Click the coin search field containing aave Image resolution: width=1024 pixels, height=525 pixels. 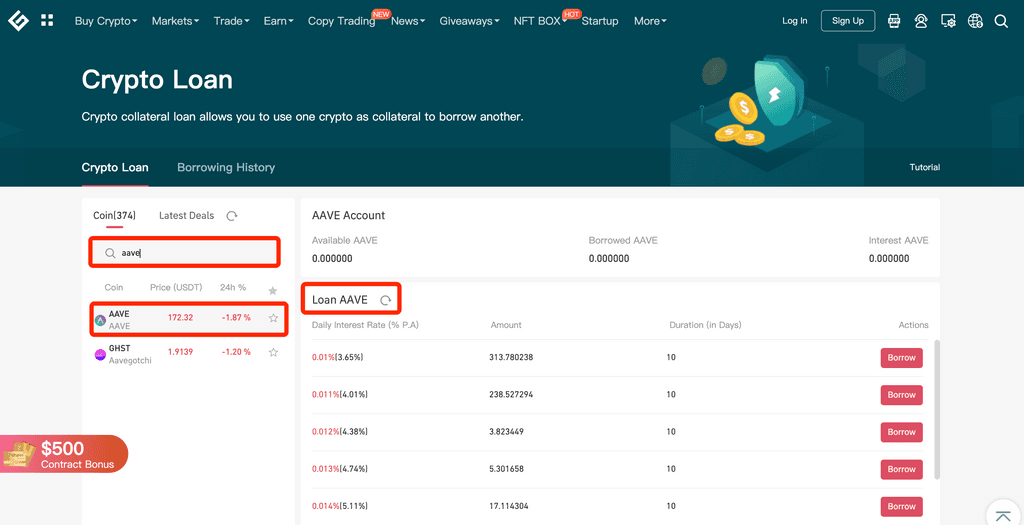click(x=185, y=253)
